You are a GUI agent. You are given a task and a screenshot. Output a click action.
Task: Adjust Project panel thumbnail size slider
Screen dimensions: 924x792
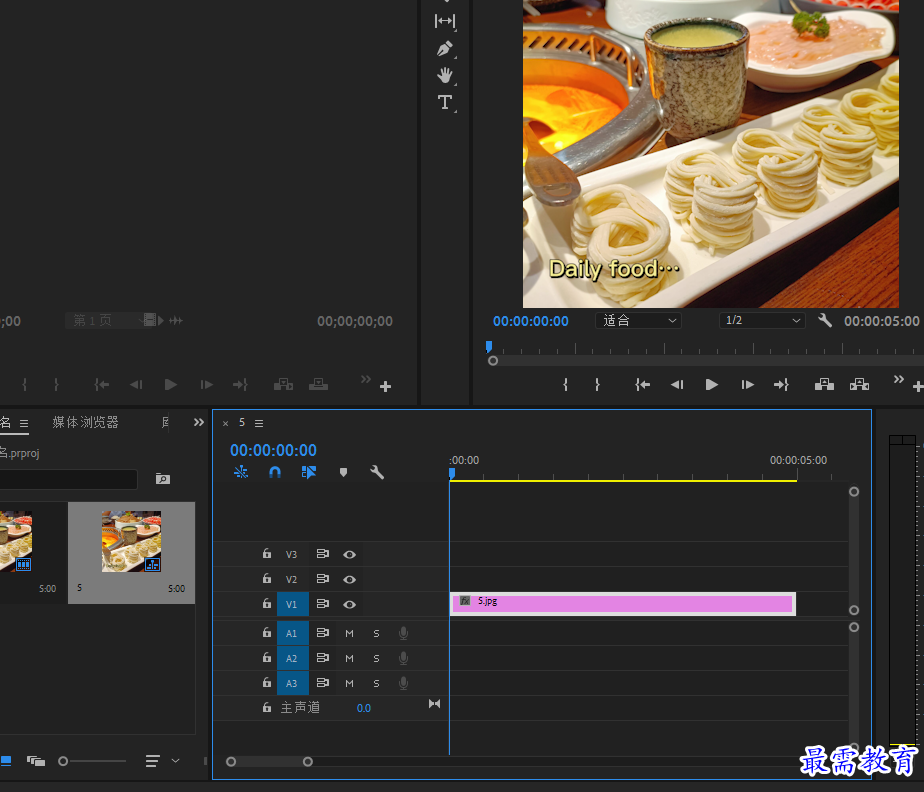pyautogui.click(x=63, y=761)
